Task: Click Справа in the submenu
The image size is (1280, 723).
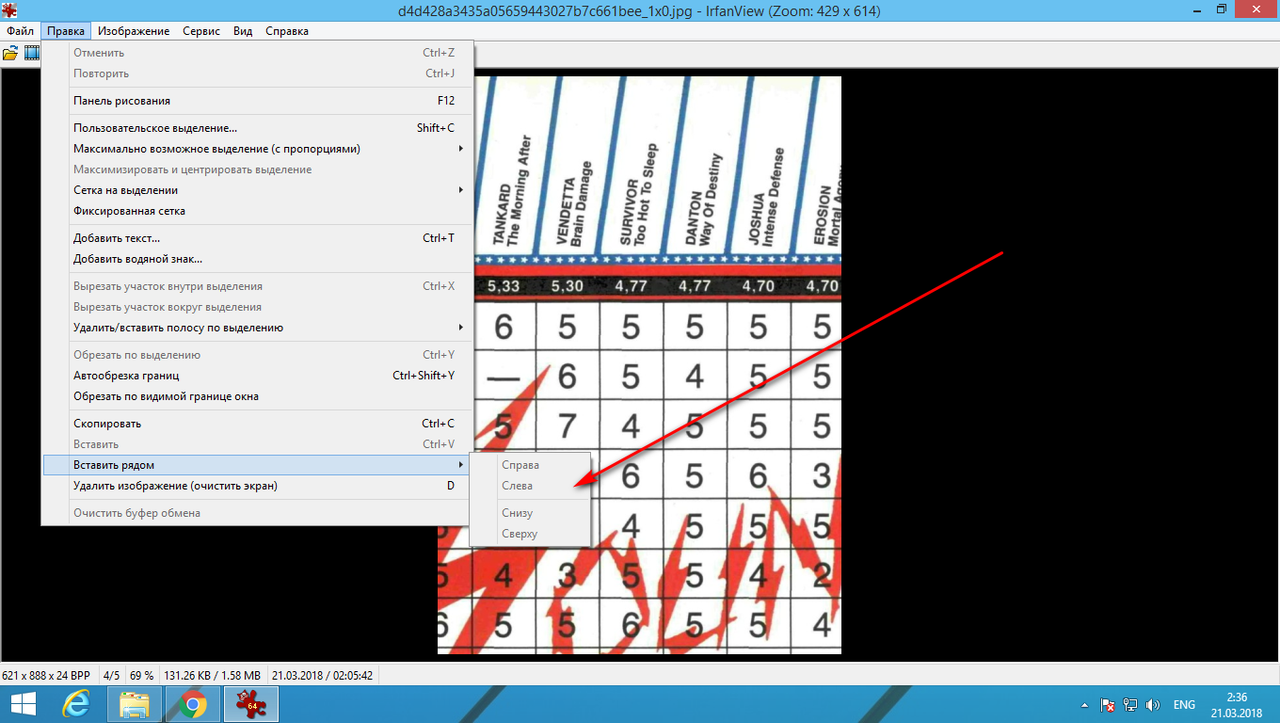Action: tap(531, 465)
